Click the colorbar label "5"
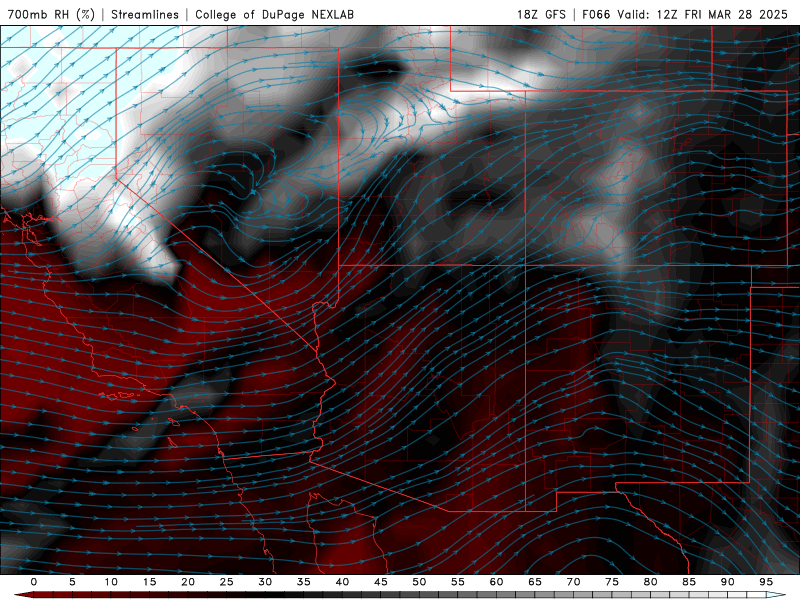The width and height of the screenshot is (800, 600). [x=72, y=582]
